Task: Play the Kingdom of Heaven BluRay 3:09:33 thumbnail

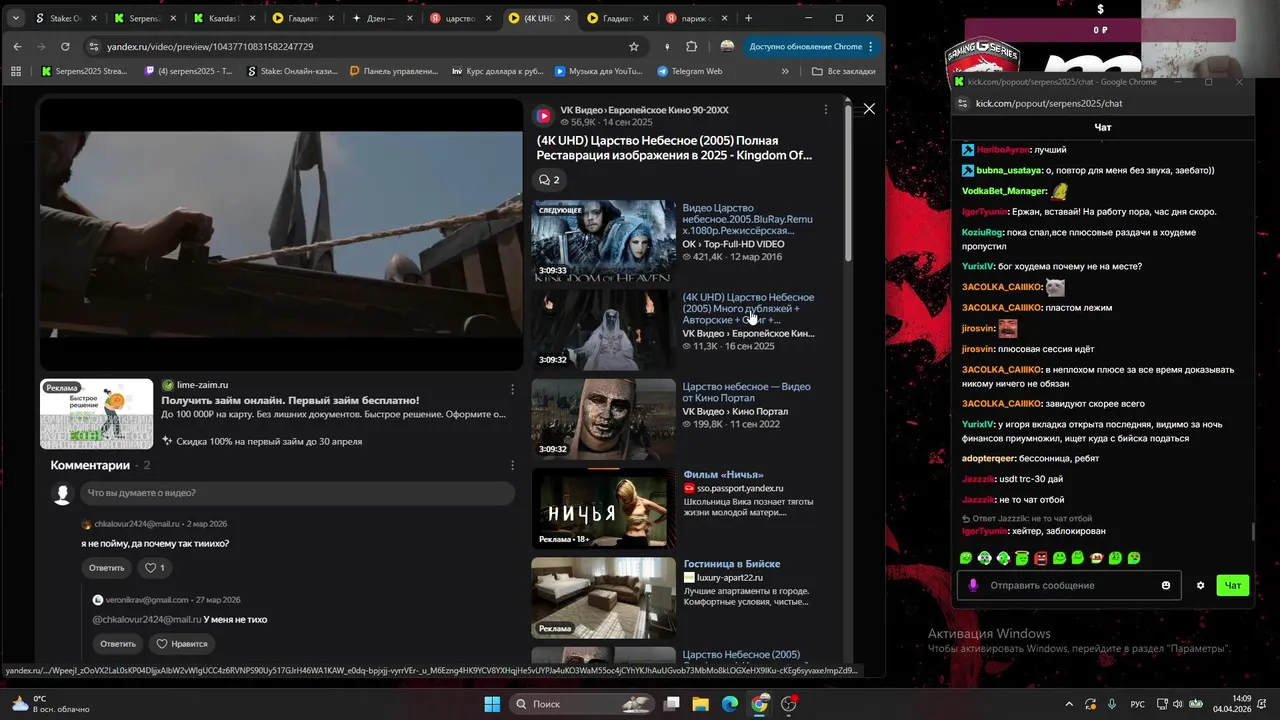Action: point(603,240)
